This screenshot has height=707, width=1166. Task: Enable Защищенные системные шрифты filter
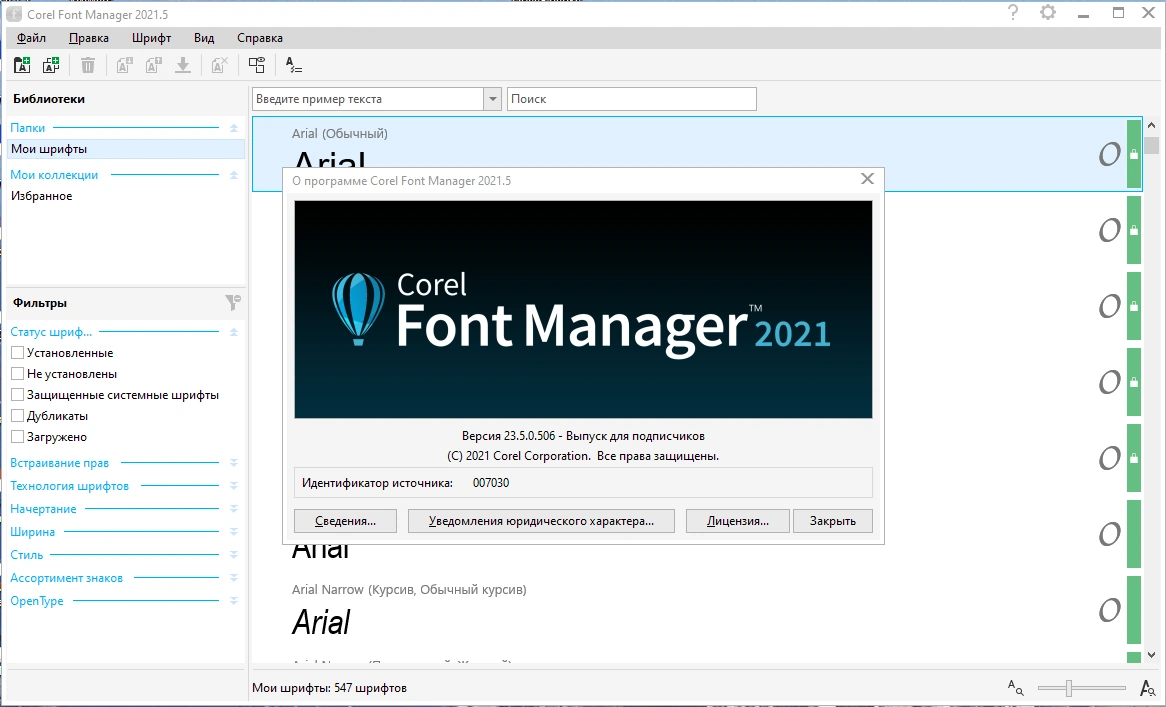point(17,394)
